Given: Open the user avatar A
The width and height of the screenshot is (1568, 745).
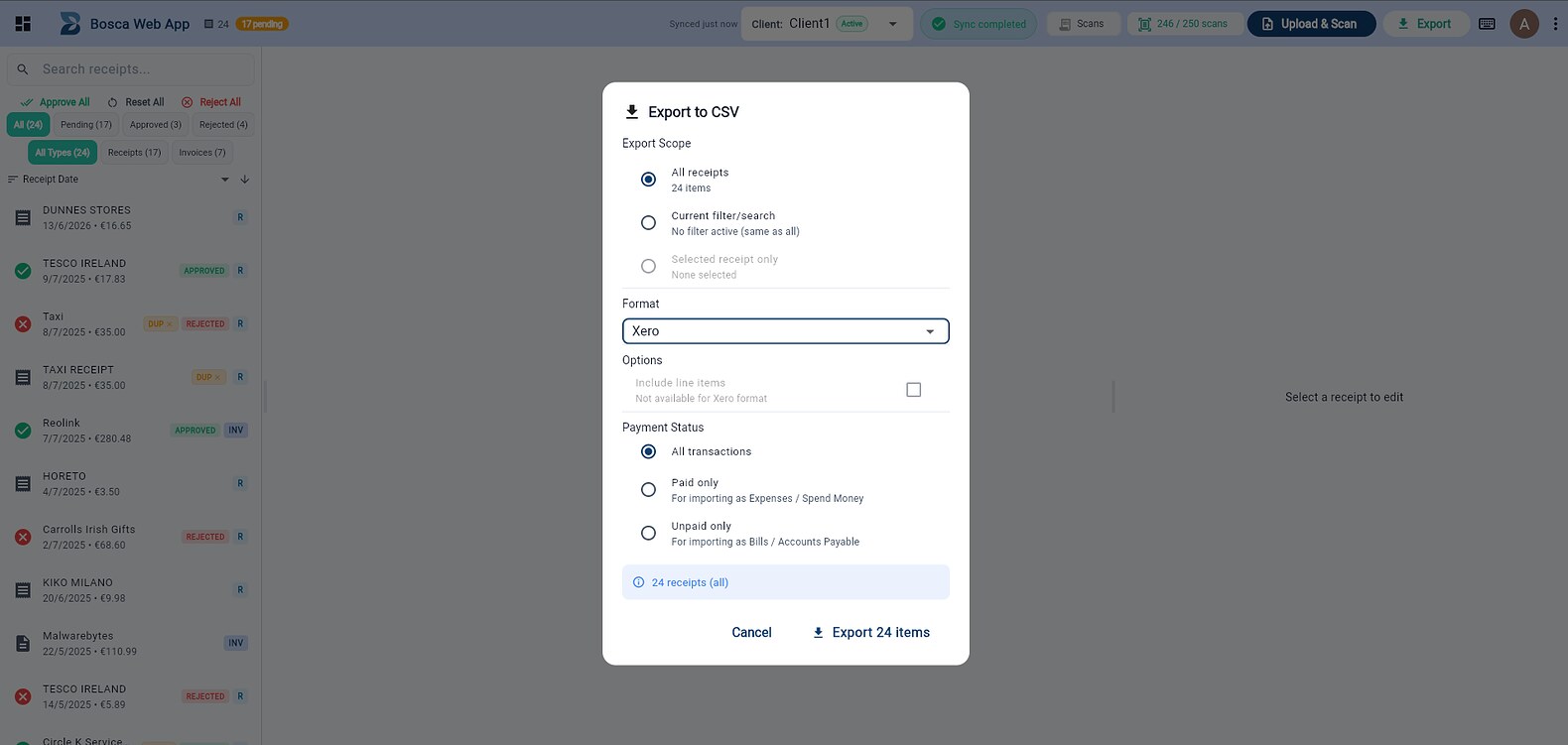Looking at the screenshot, I should (x=1524, y=24).
